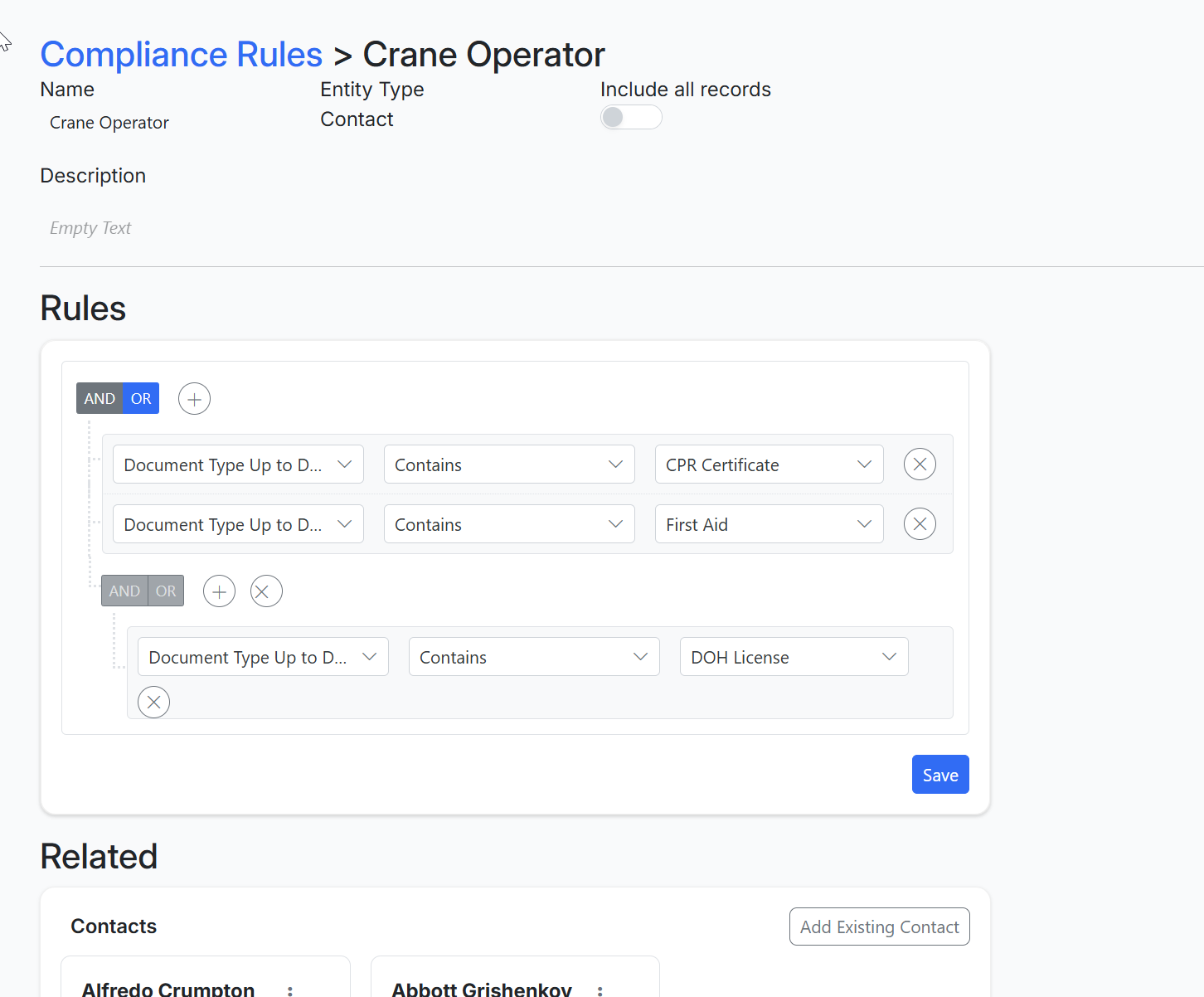Switch top-level group to AND

coord(100,399)
